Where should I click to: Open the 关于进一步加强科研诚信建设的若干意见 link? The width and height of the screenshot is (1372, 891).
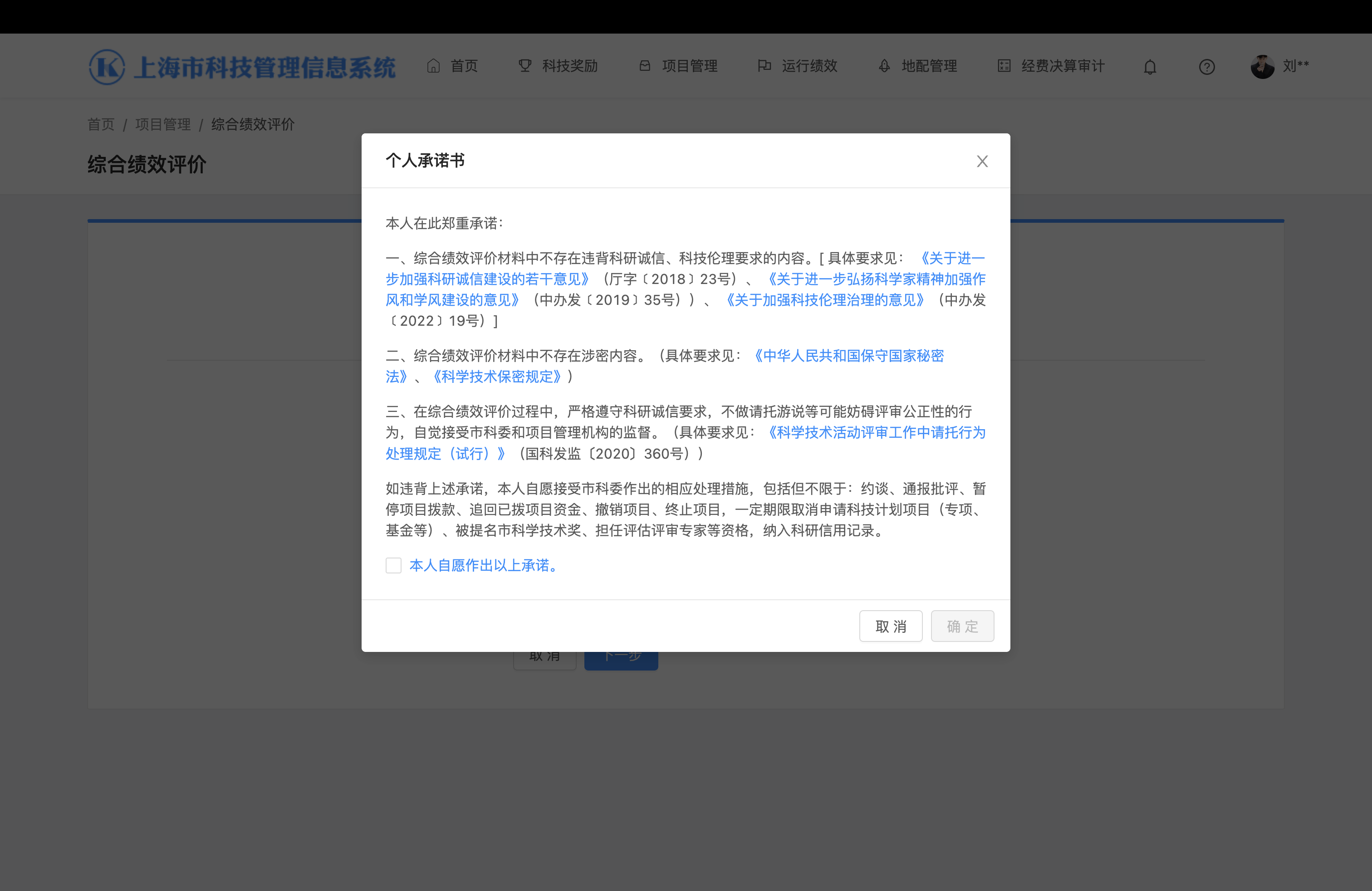point(686,269)
